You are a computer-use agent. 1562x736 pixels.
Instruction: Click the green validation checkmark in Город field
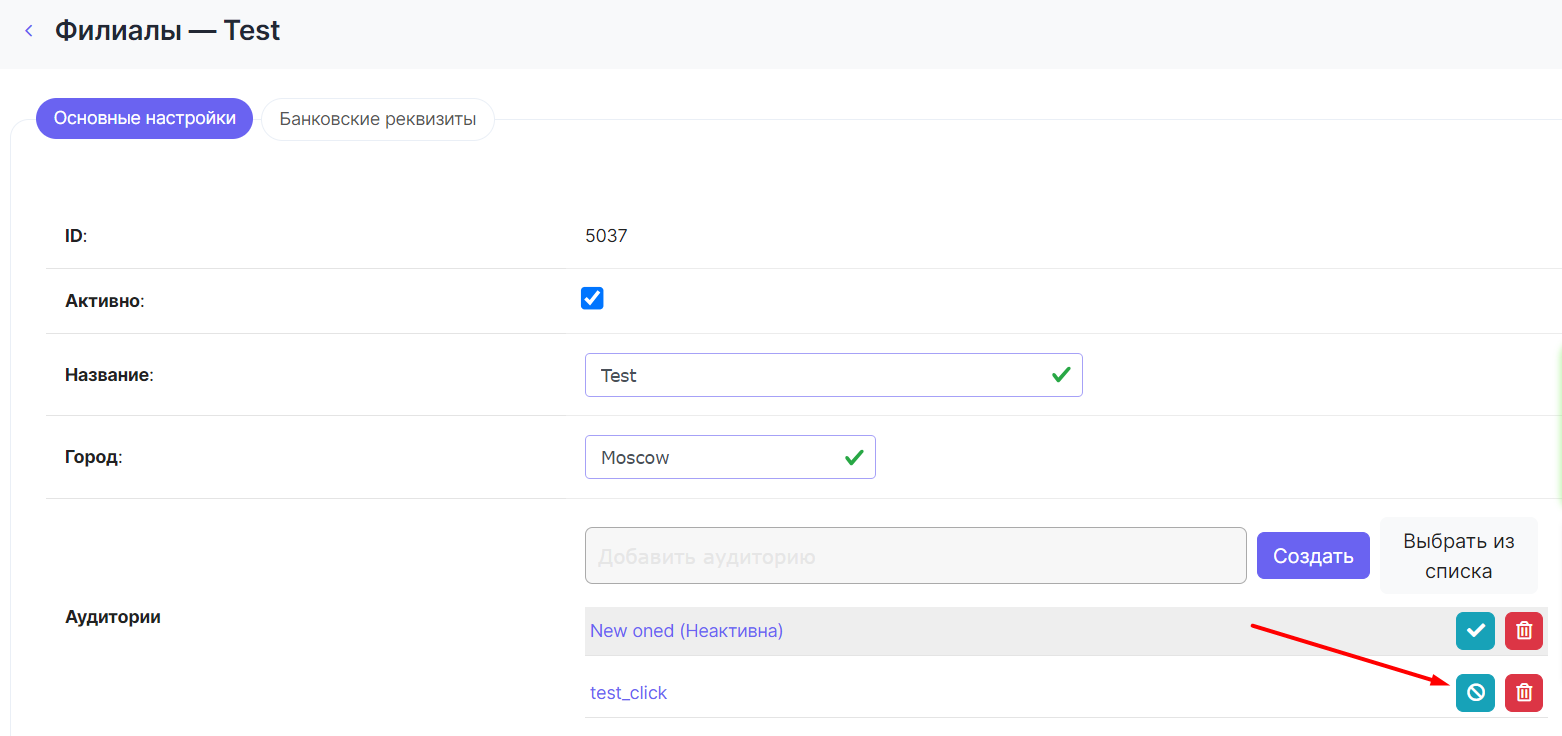tap(854, 457)
